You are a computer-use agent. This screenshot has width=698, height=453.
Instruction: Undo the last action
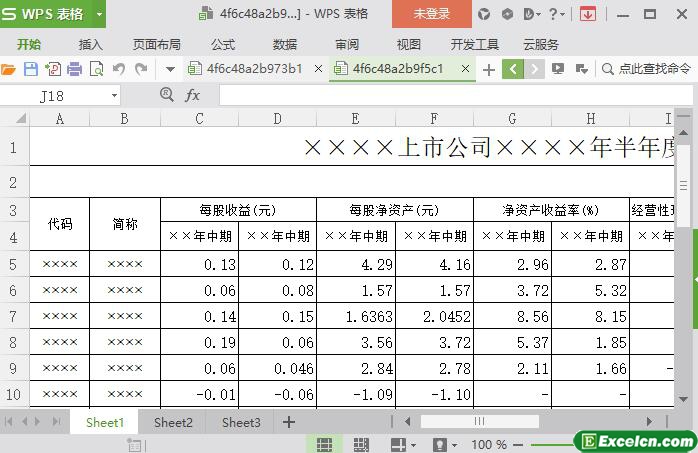click(x=118, y=69)
